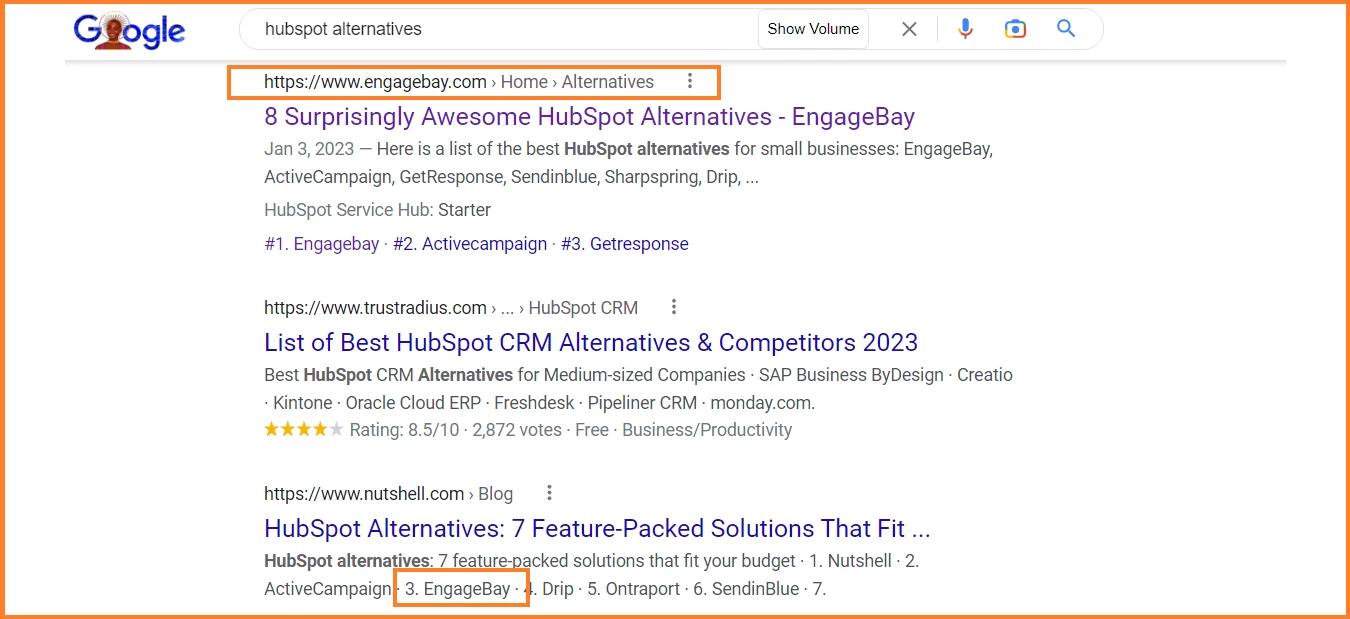Click the Business/Productivity text
Viewport: 1350px width, 619px height.
(707, 430)
